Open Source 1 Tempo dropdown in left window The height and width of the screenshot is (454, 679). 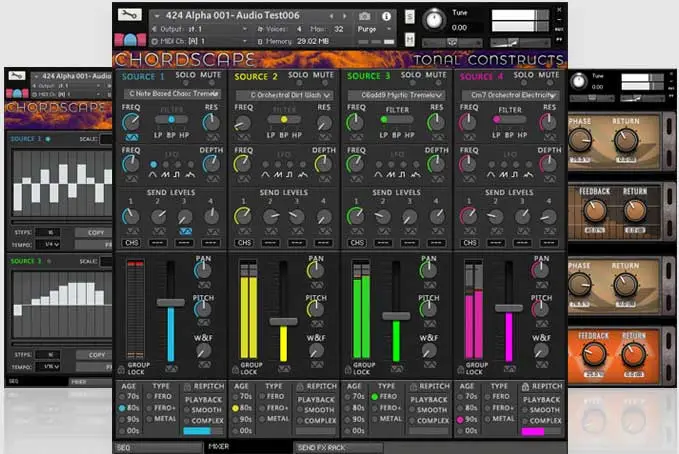pyautogui.click(x=48, y=245)
